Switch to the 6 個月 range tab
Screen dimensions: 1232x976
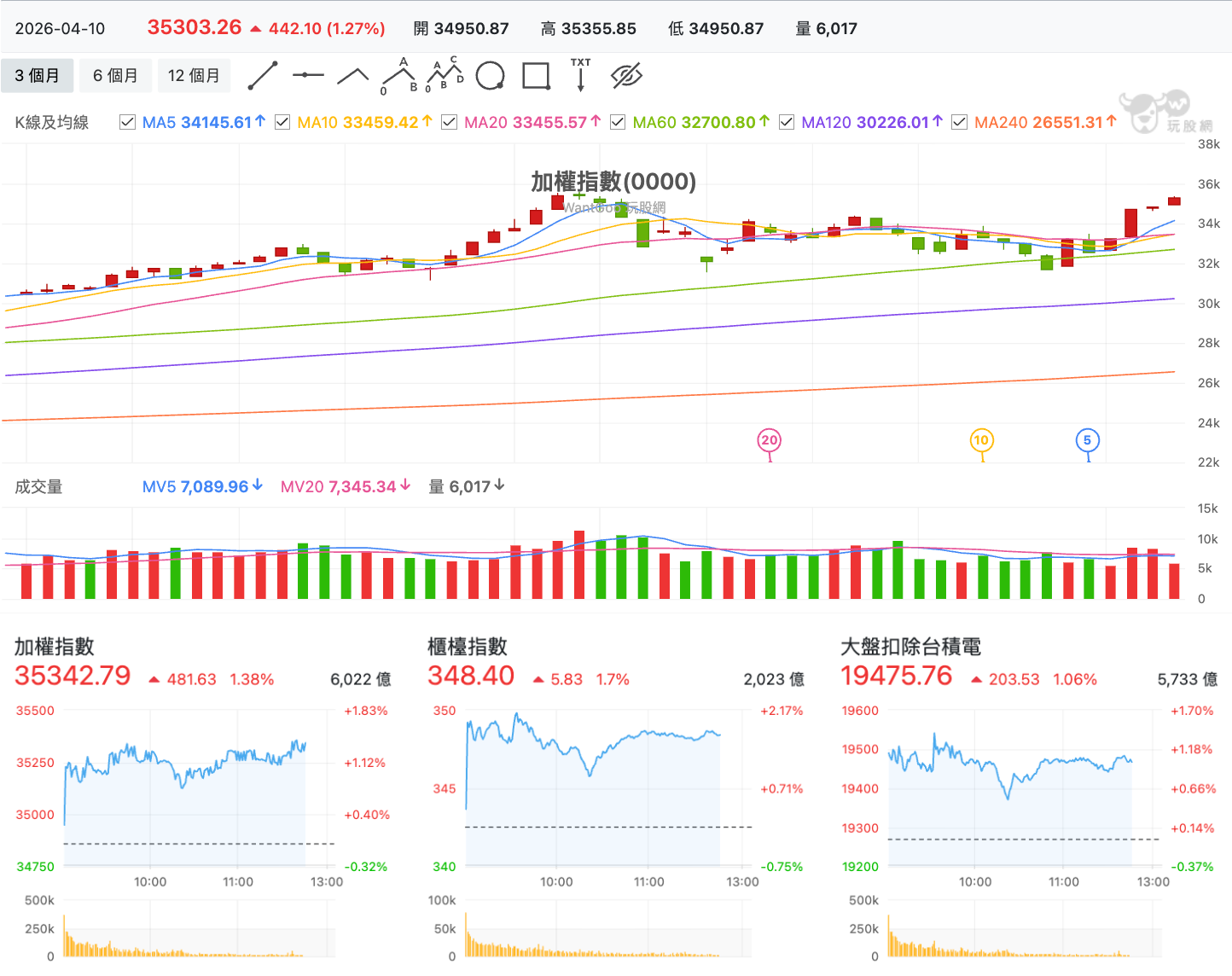coord(115,76)
